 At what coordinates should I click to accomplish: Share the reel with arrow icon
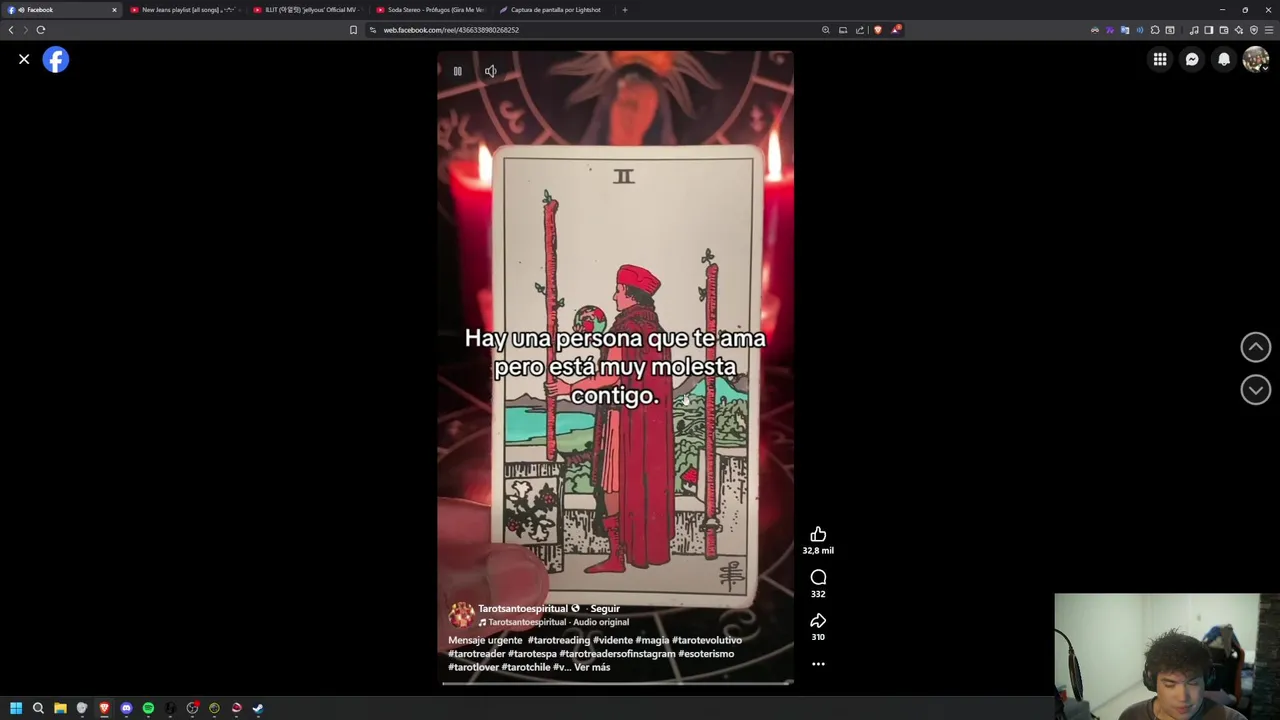(x=818, y=620)
